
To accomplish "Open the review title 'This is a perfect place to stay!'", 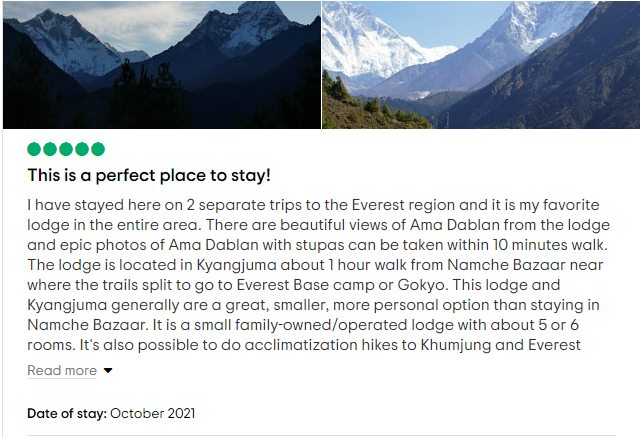I will coord(149,176).
